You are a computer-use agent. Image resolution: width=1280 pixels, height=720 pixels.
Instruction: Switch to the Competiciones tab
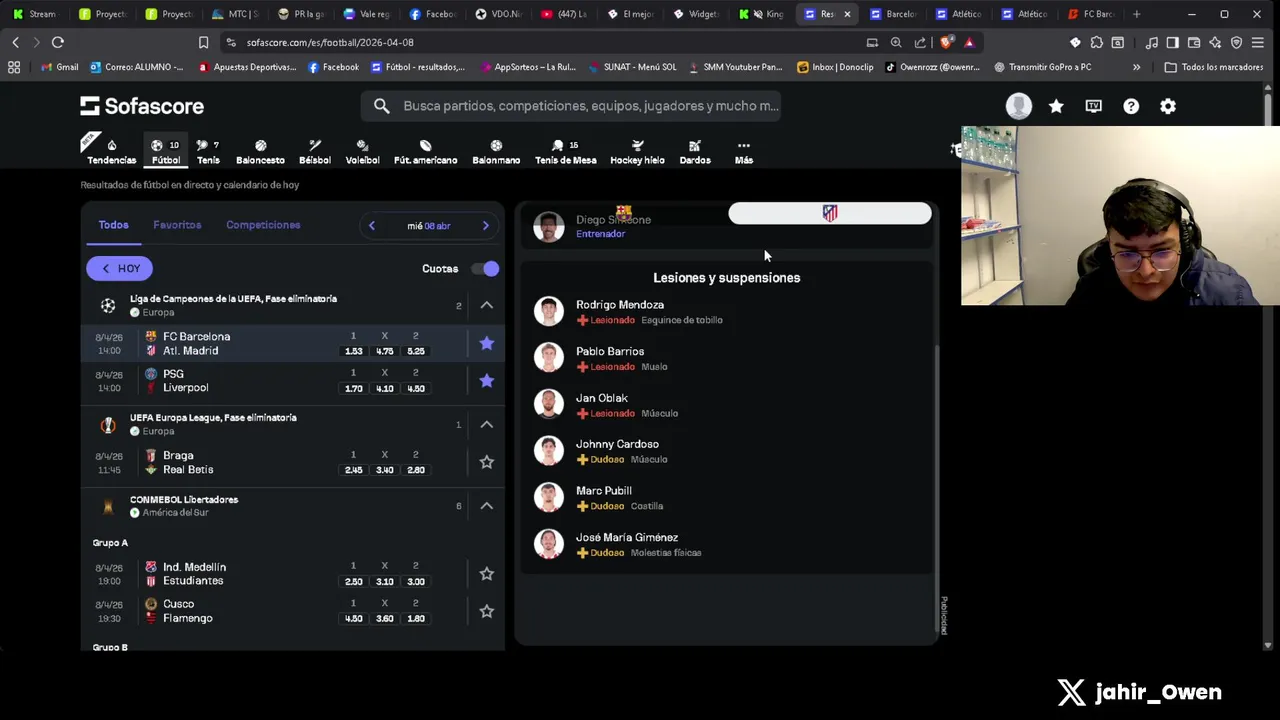pos(263,225)
